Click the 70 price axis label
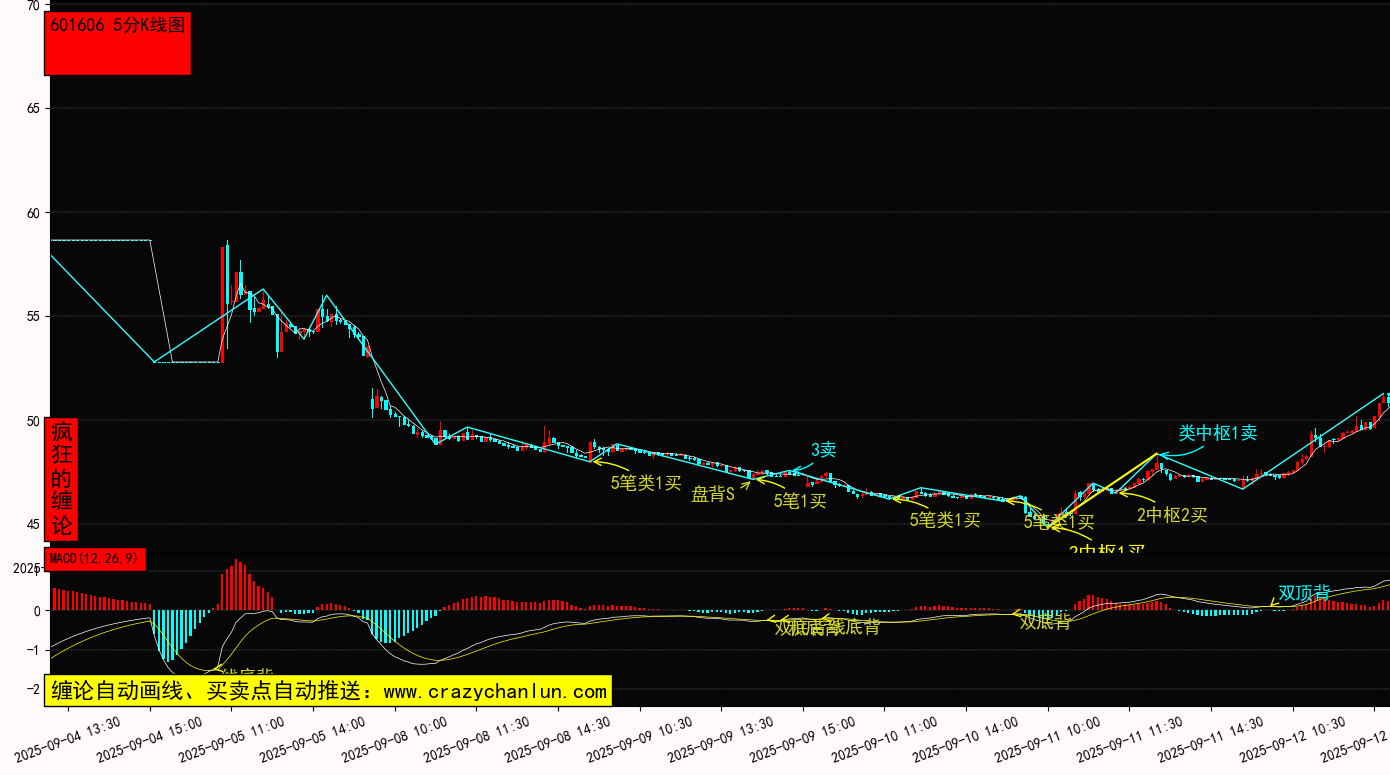This screenshot has height=775, width=1390. (33, 5)
